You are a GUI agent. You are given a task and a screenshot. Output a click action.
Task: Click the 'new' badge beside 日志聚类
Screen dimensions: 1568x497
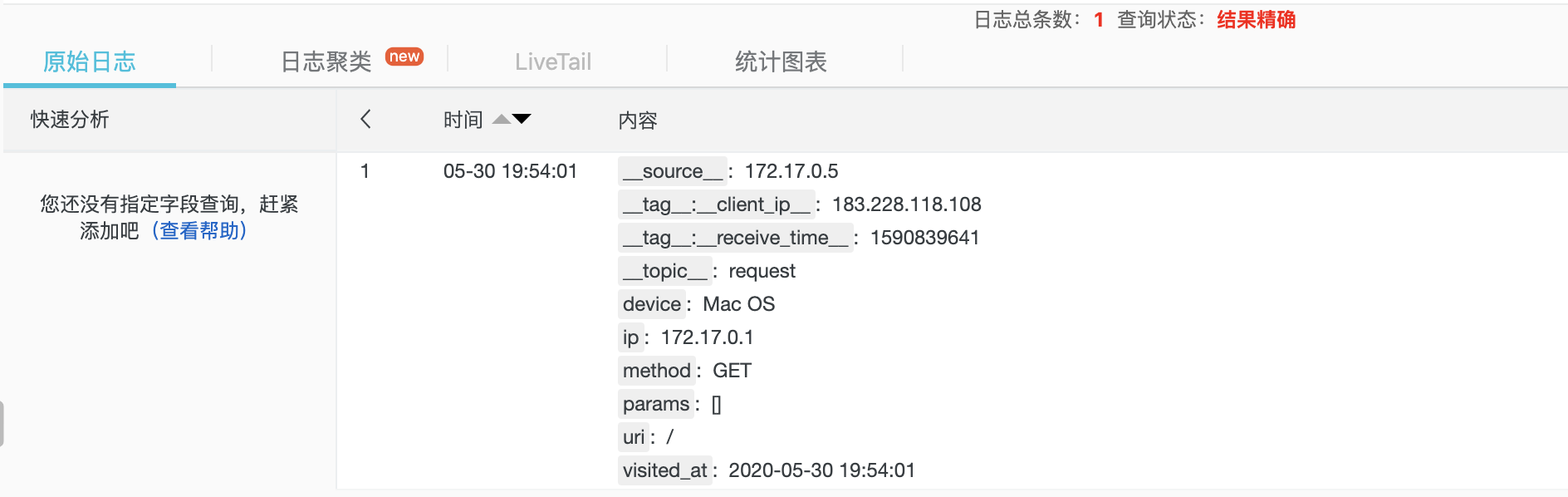pos(404,57)
